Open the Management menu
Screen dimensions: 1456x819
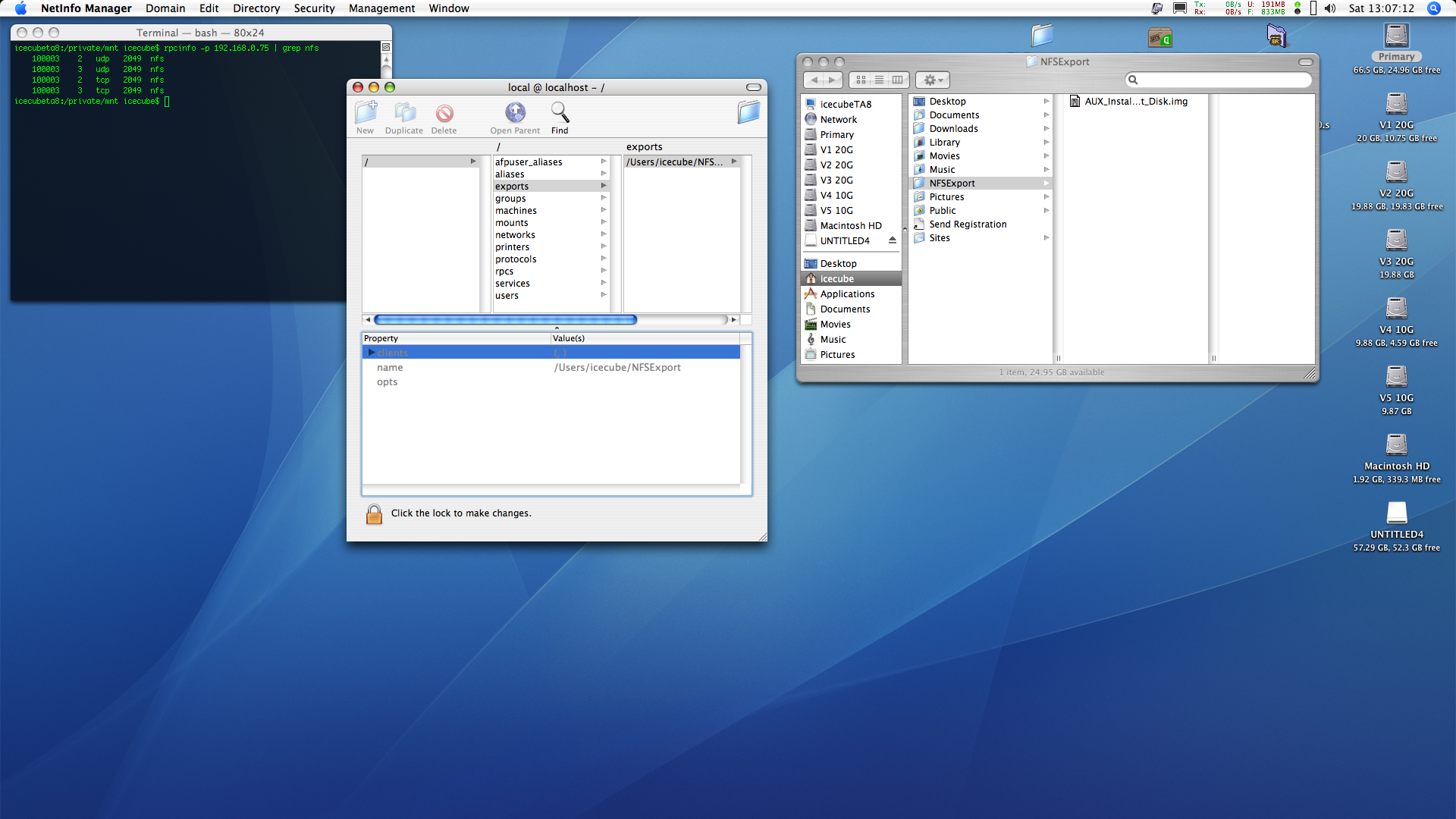coord(381,8)
